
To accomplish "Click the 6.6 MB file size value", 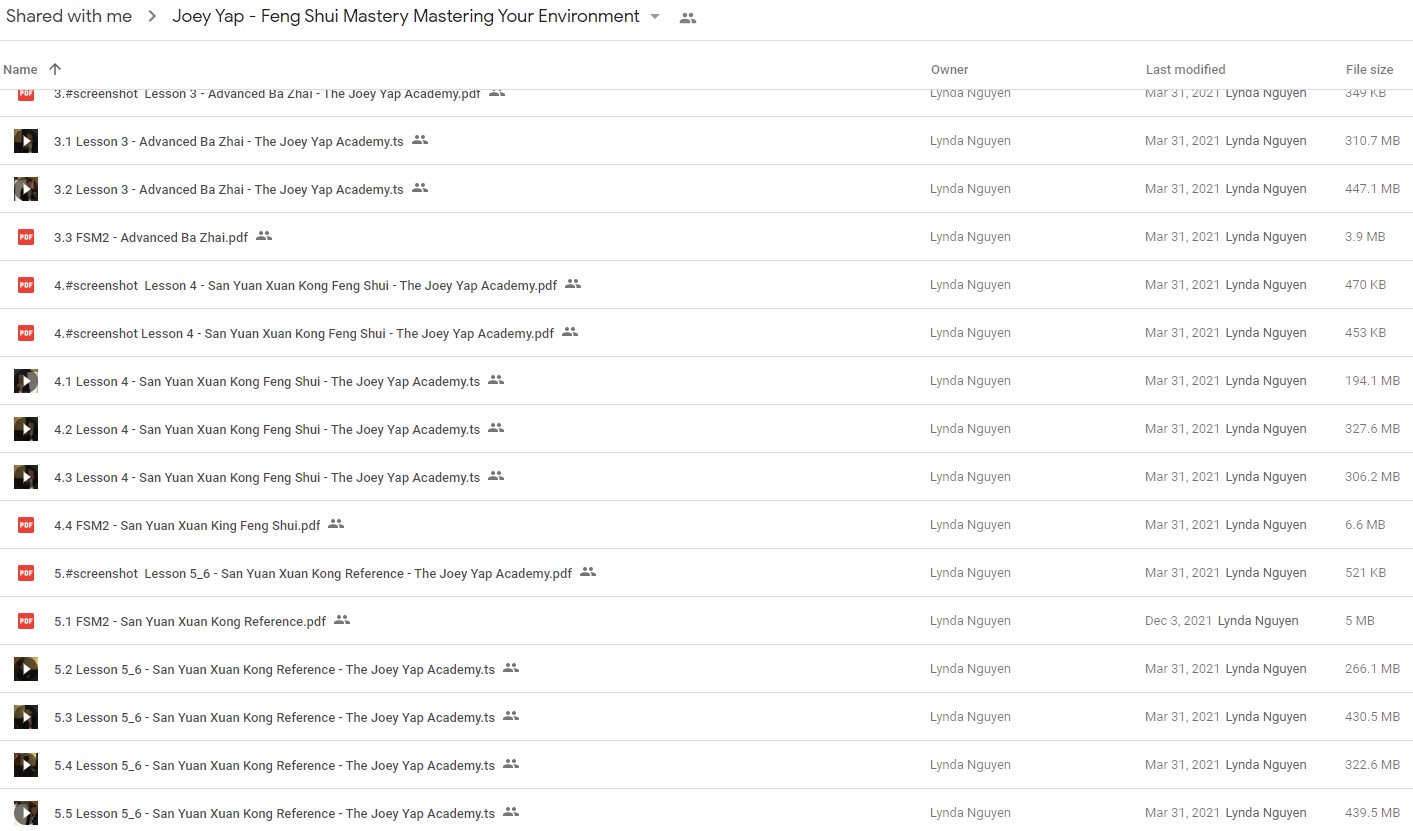I will click(1365, 525).
